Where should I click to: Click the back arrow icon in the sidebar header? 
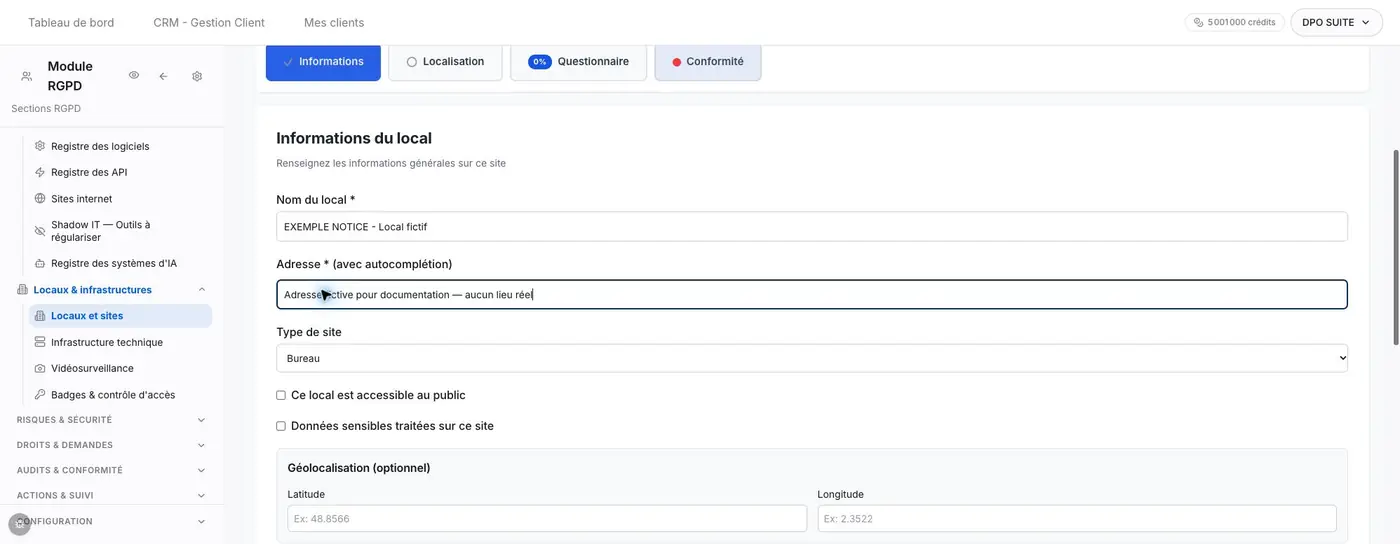163,76
